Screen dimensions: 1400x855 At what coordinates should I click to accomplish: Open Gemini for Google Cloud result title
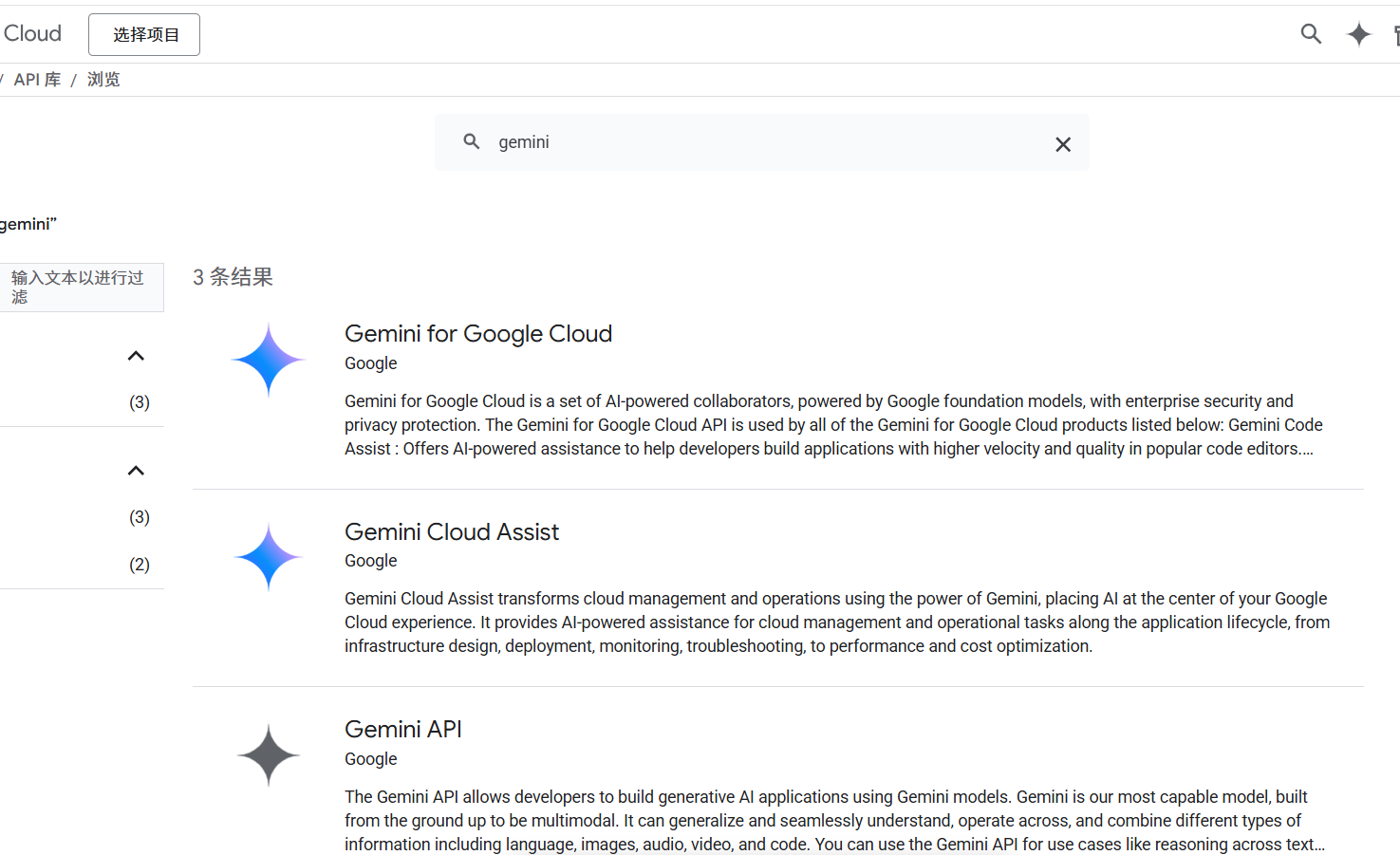(478, 334)
